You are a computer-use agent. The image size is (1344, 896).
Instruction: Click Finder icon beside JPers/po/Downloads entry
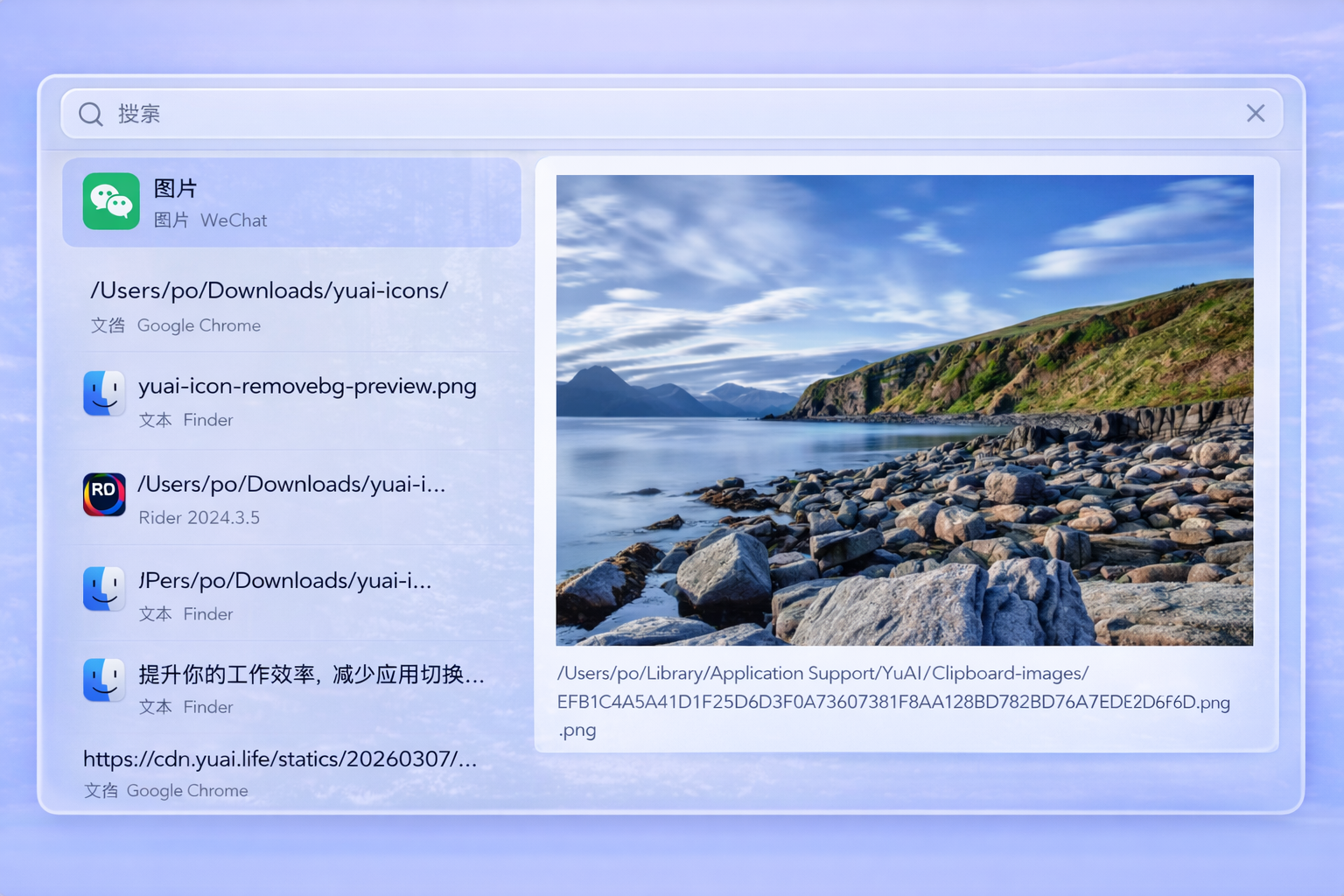pos(104,588)
